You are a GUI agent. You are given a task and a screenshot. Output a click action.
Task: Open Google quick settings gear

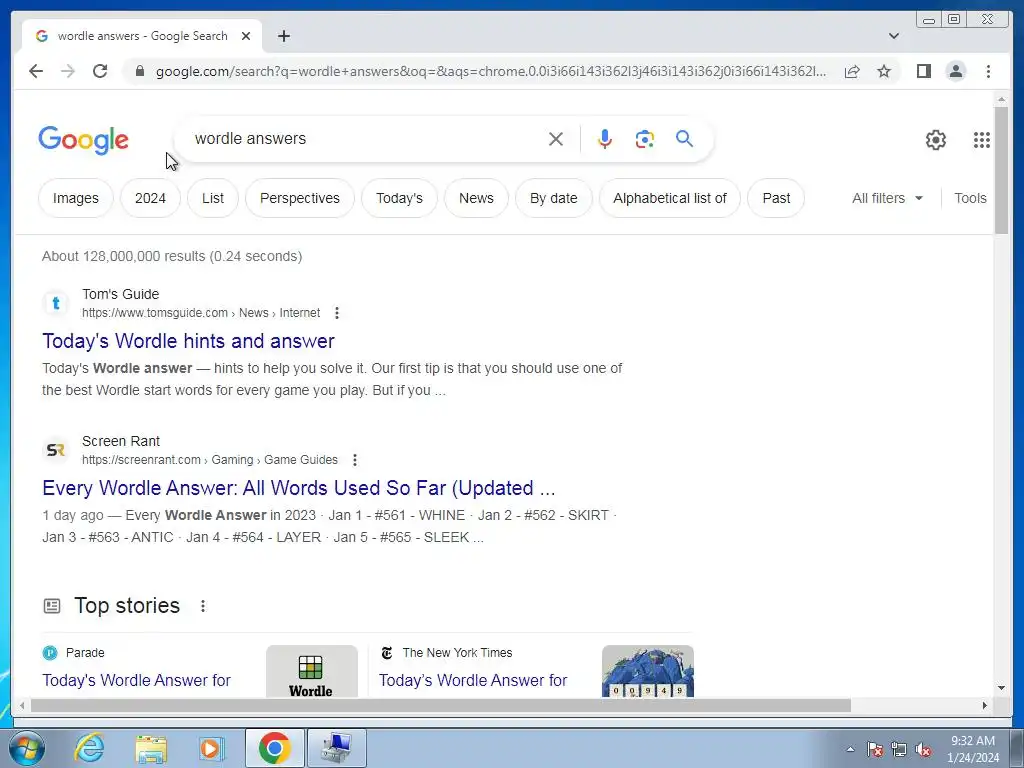pos(936,140)
